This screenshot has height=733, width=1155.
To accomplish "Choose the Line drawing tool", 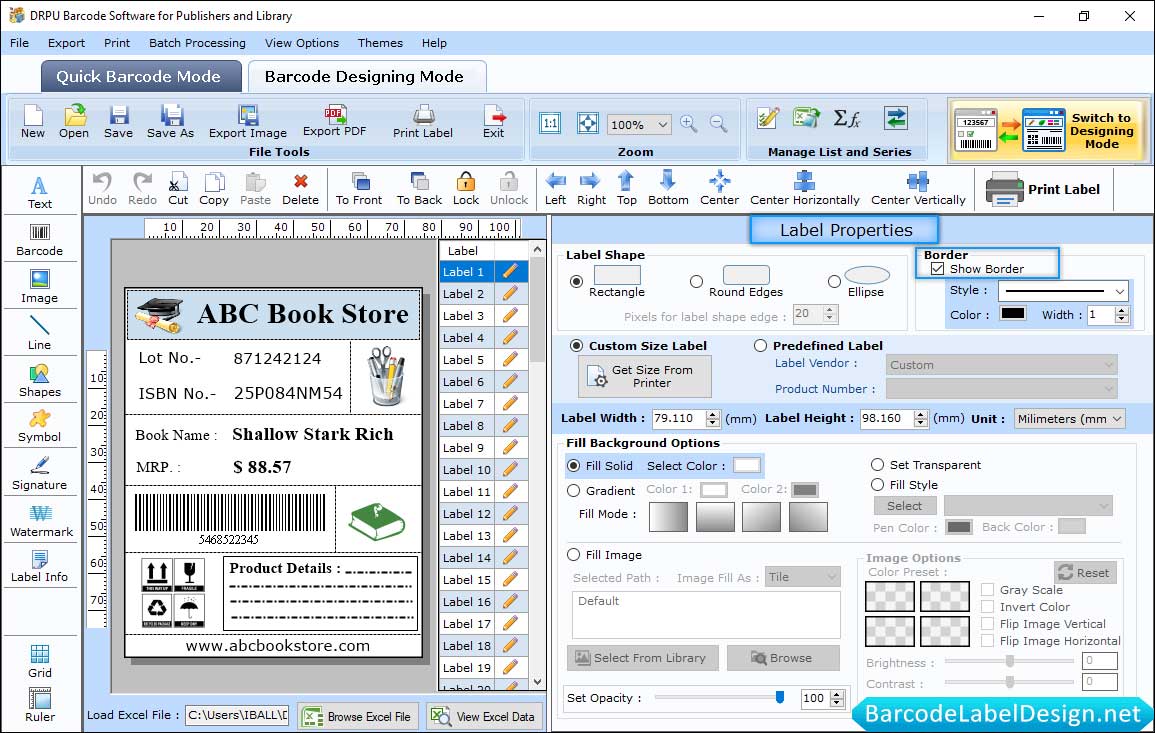I will (40, 333).
